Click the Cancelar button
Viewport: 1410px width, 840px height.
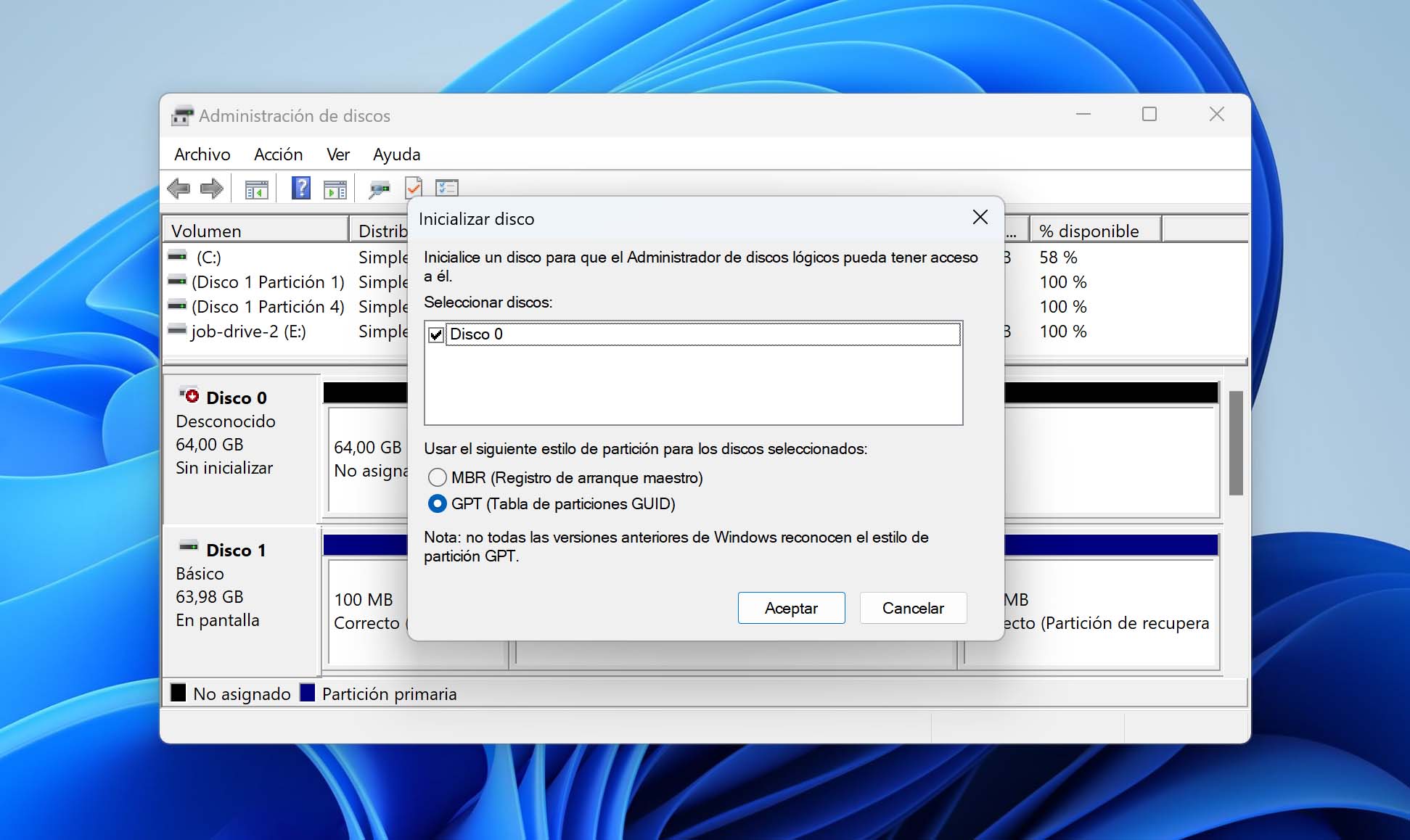pyautogui.click(x=913, y=608)
